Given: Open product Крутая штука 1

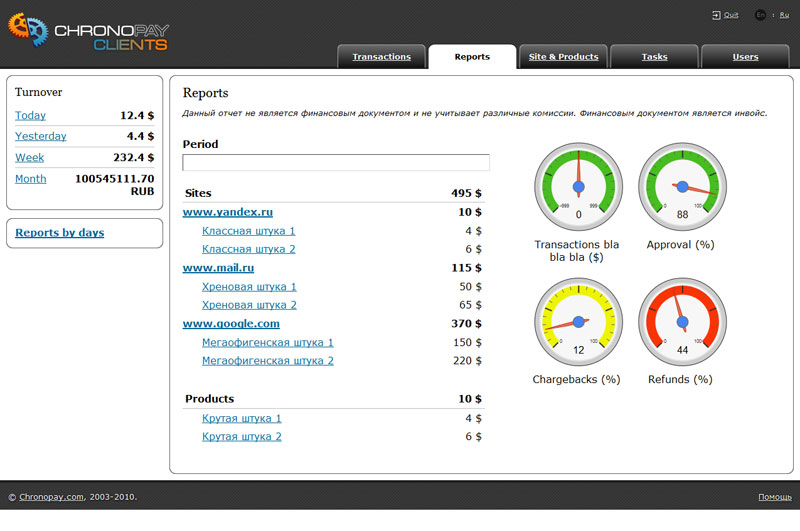Looking at the screenshot, I should click(x=241, y=418).
